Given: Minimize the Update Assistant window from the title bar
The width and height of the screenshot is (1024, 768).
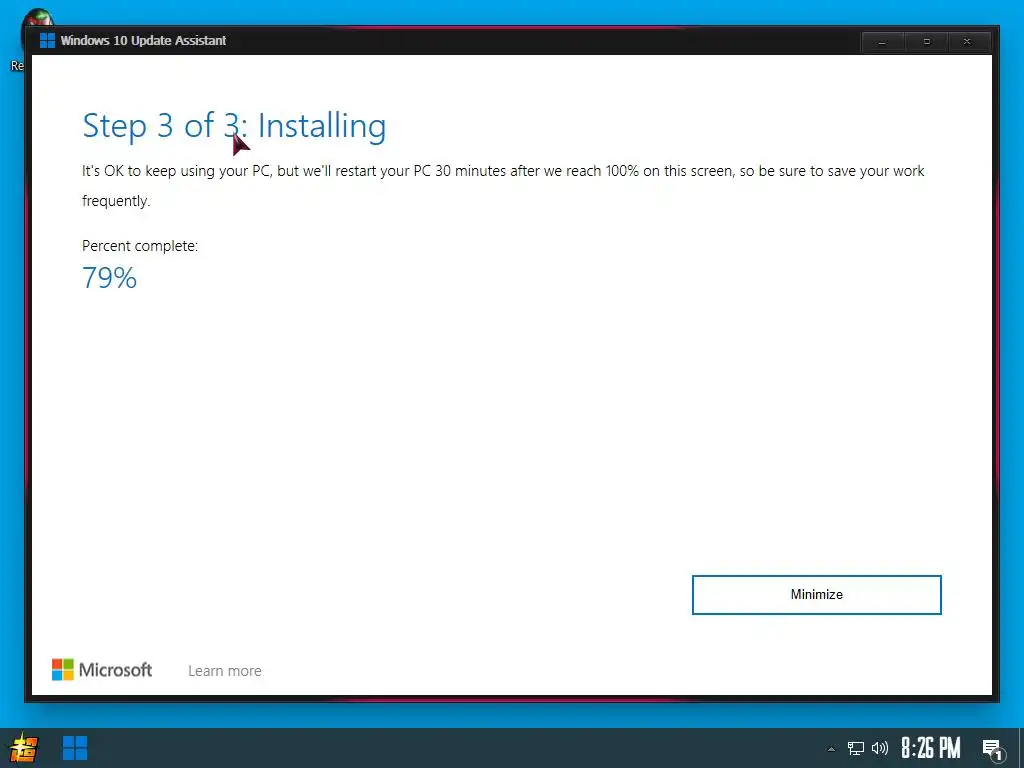Looking at the screenshot, I should (882, 42).
